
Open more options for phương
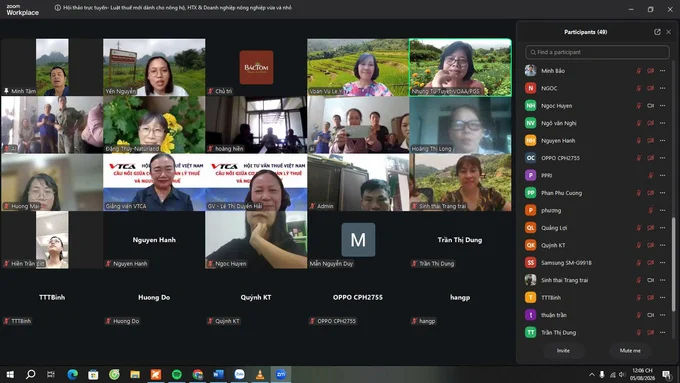(x=662, y=210)
